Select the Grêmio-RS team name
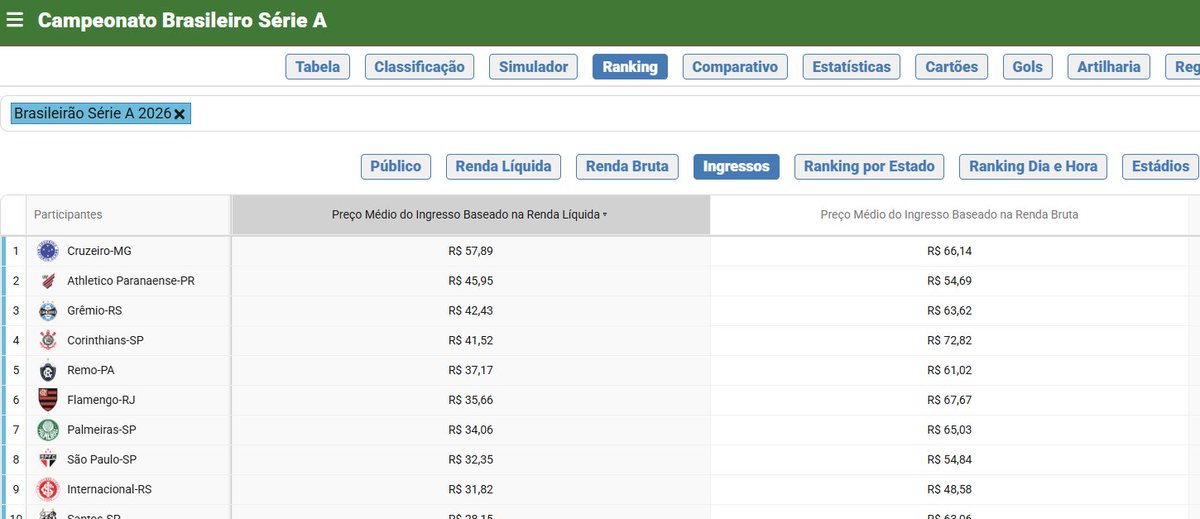Screen dimensions: 1200x519 (x=94, y=311)
